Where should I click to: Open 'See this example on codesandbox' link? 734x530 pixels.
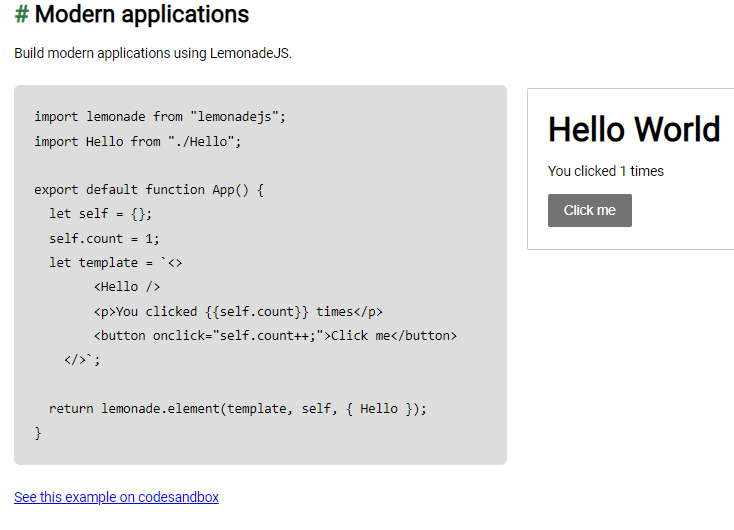[116, 497]
